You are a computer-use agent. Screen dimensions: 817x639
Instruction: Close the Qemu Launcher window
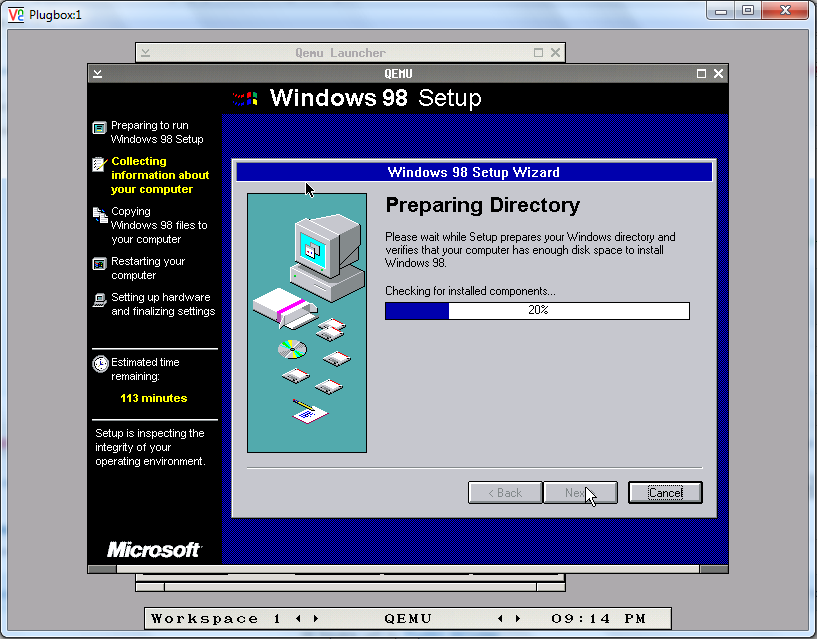pyautogui.click(x=555, y=53)
